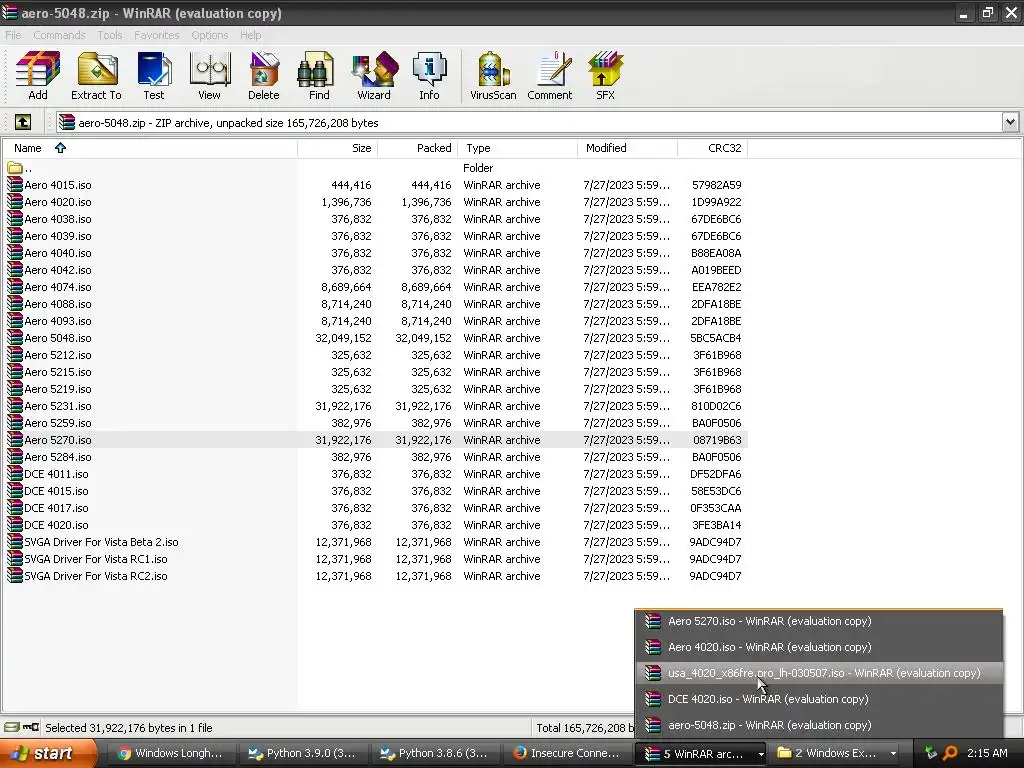Select SVGA Driver For Vista RC1.iso
Image resolution: width=1024 pixels, height=768 pixels.
click(x=375, y=558)
